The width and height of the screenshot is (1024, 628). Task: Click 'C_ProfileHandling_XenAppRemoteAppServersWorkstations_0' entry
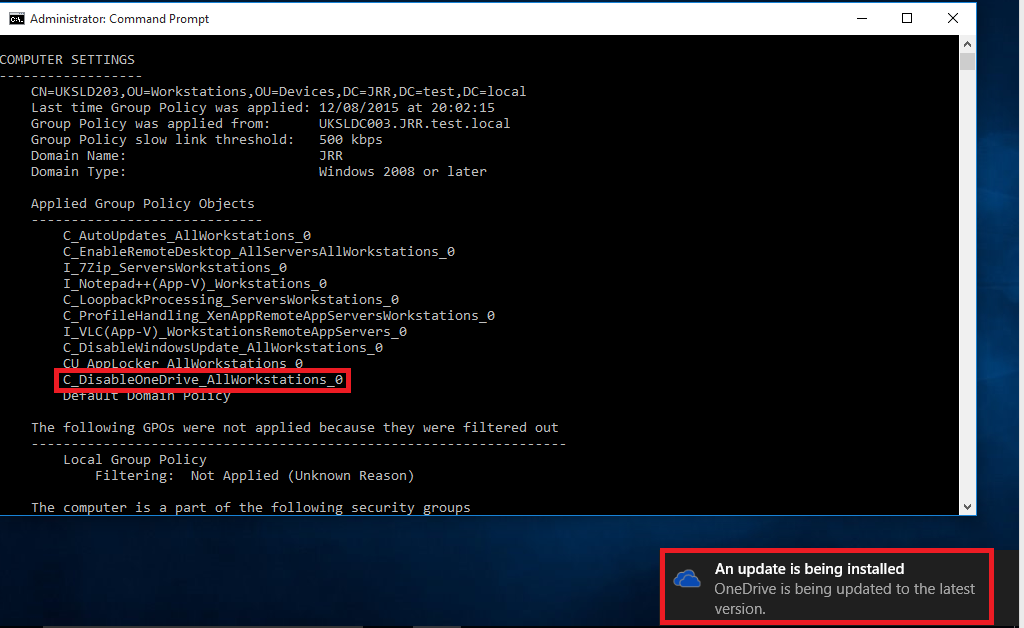(279, 315)
